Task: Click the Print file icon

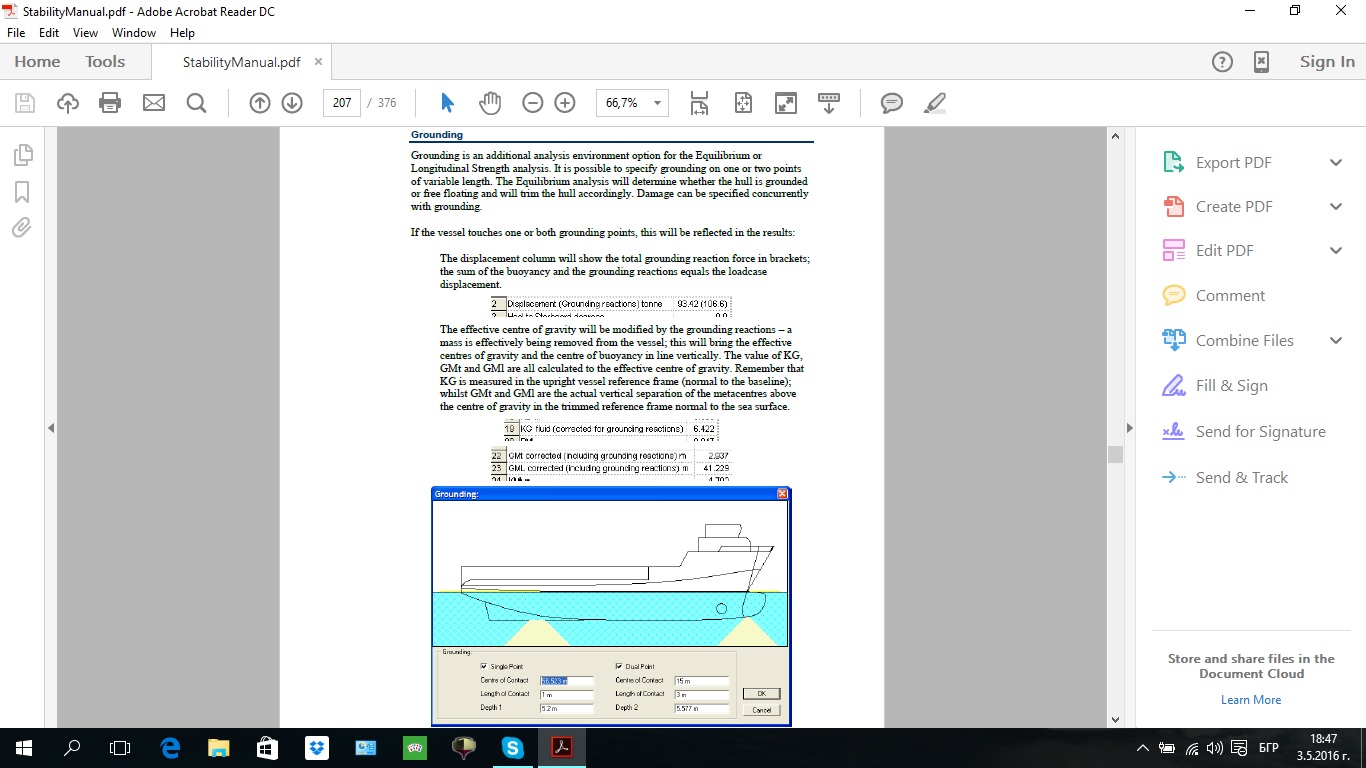Action: [110, 103]
